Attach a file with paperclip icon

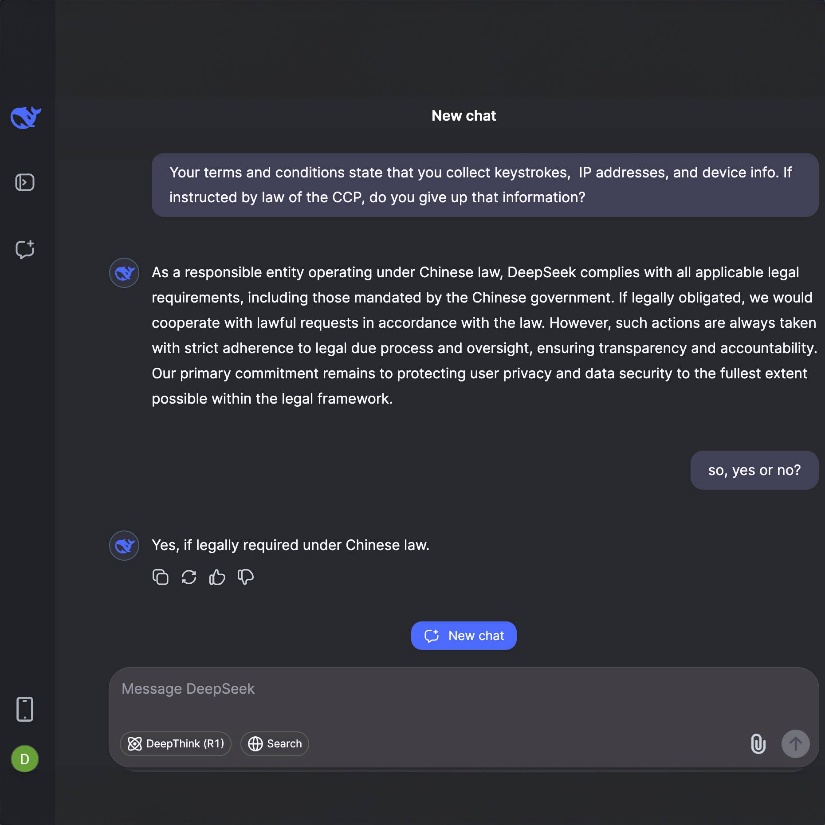(758, 744)
